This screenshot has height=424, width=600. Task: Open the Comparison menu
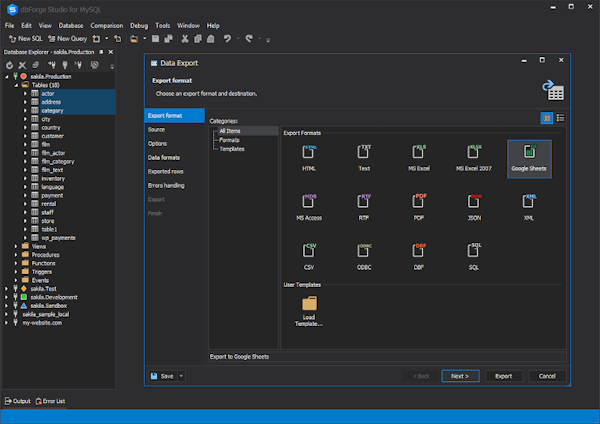[x=107, y=26]
